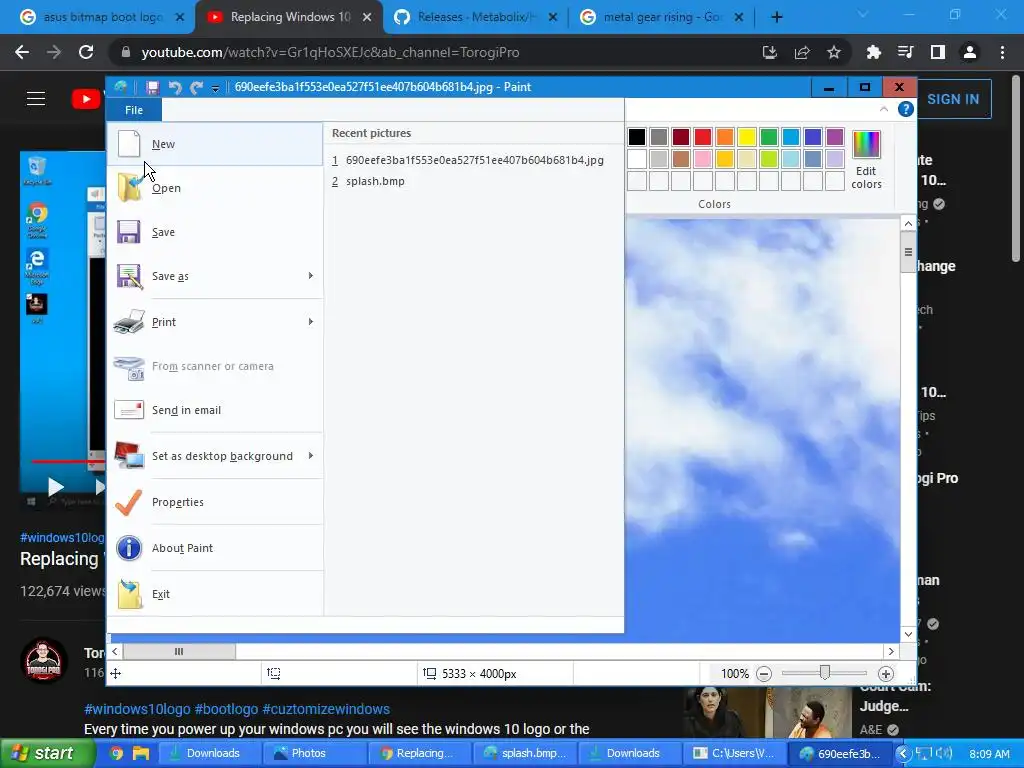The width and height of the screenshot is (1024, 768).
Task: Expand the Save as submenu arrow
Action: point(311,276)
